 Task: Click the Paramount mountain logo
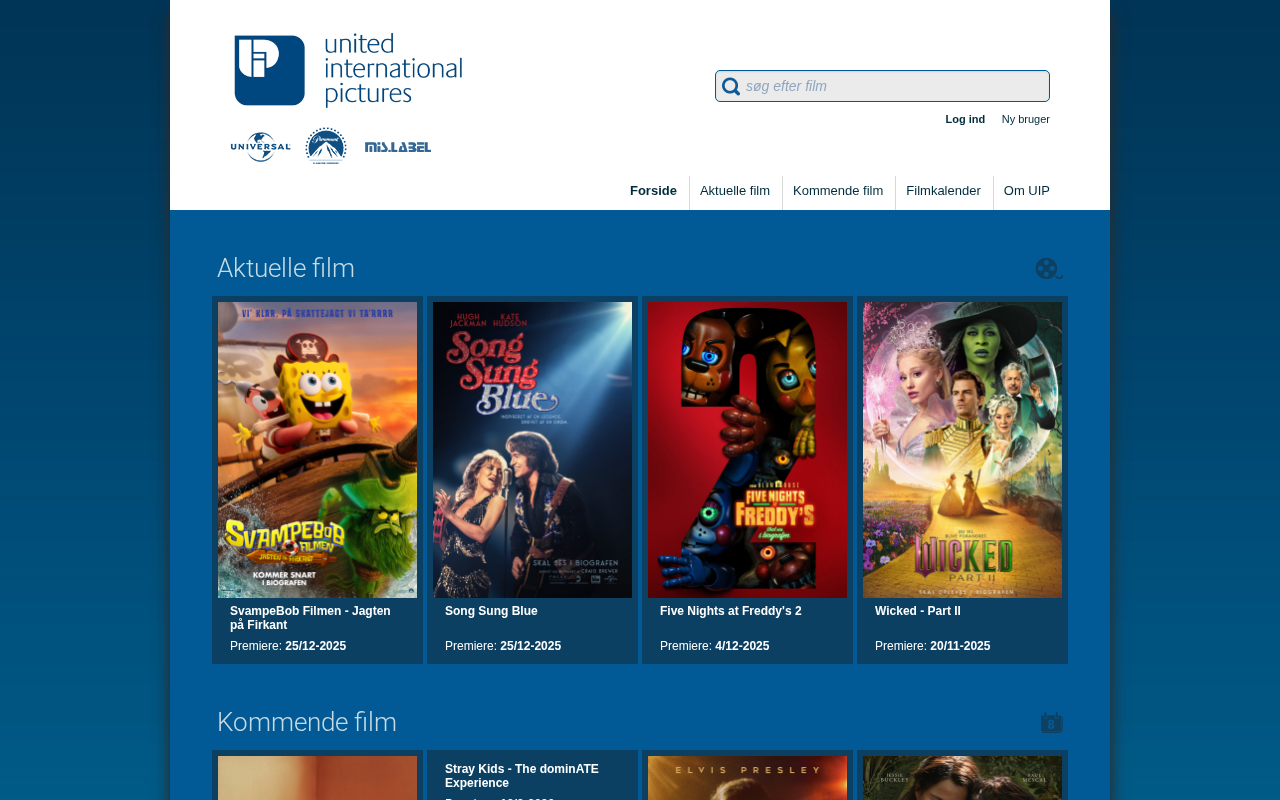point(326,146)
